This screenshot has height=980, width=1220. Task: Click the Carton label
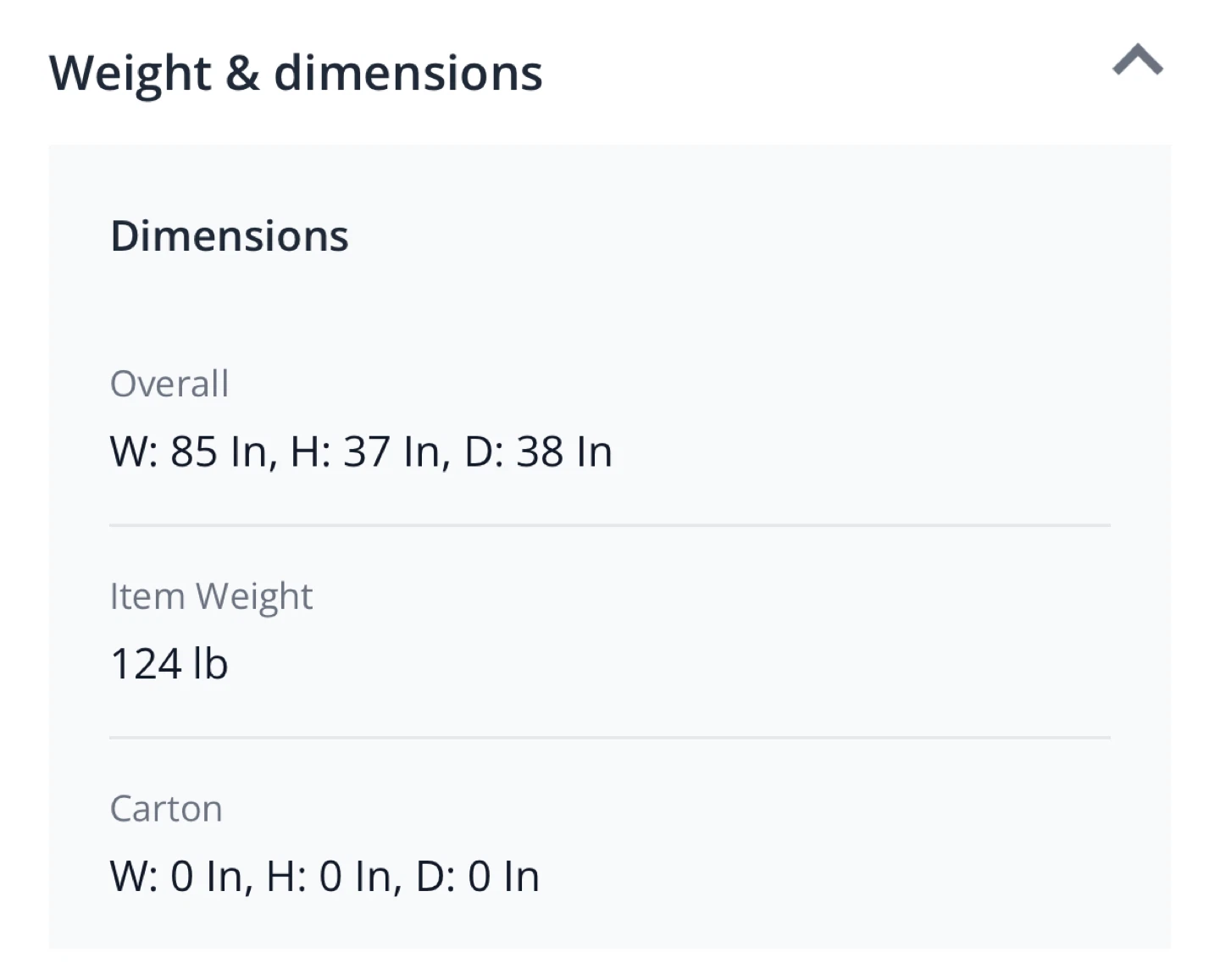point(166,809)
